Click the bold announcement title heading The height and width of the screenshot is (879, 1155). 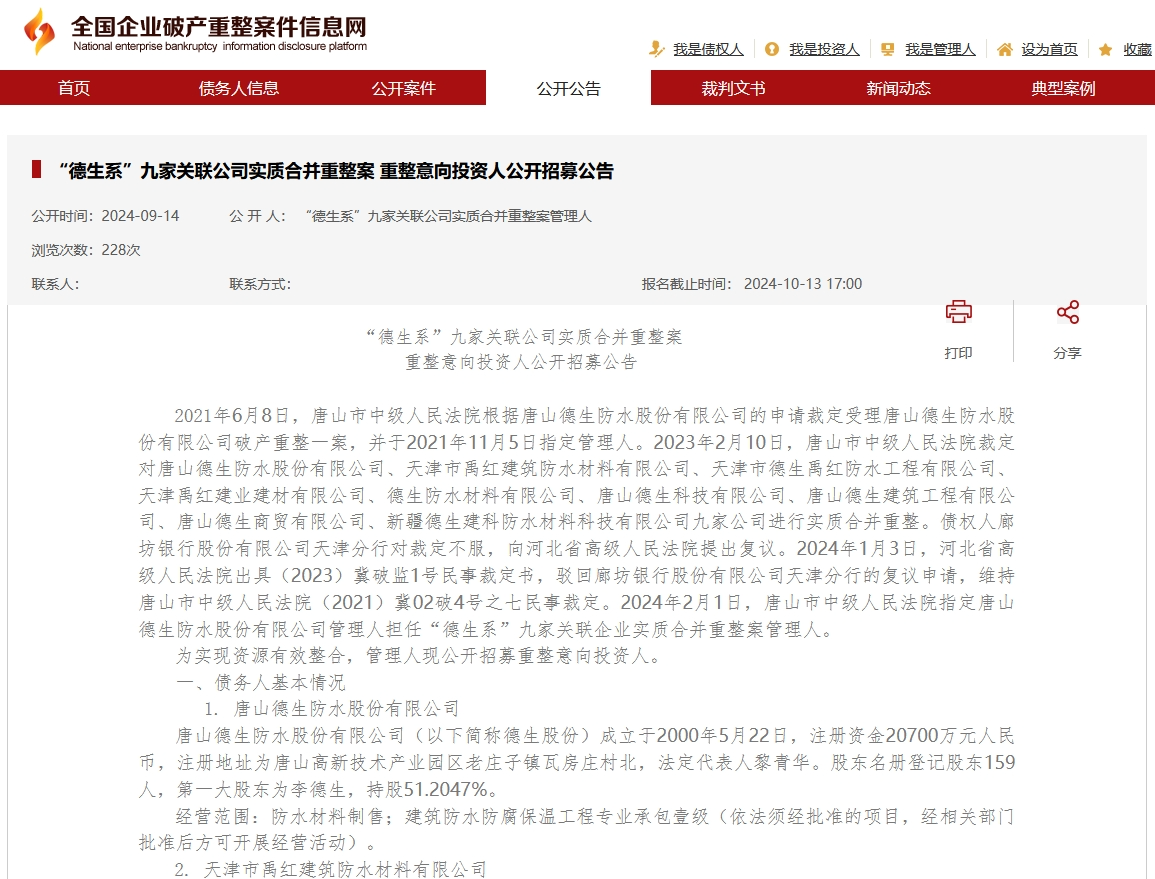336,171
